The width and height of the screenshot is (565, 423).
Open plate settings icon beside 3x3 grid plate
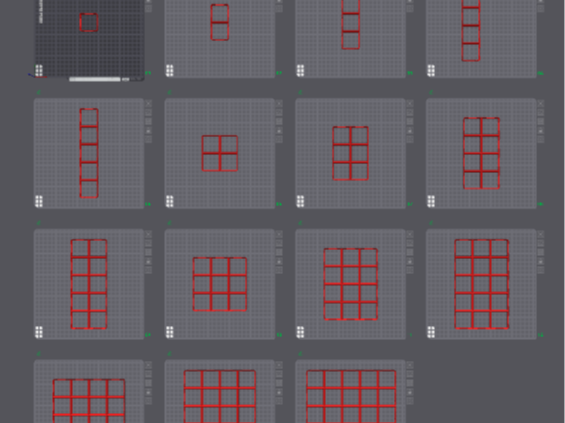[x=279, y=270]
